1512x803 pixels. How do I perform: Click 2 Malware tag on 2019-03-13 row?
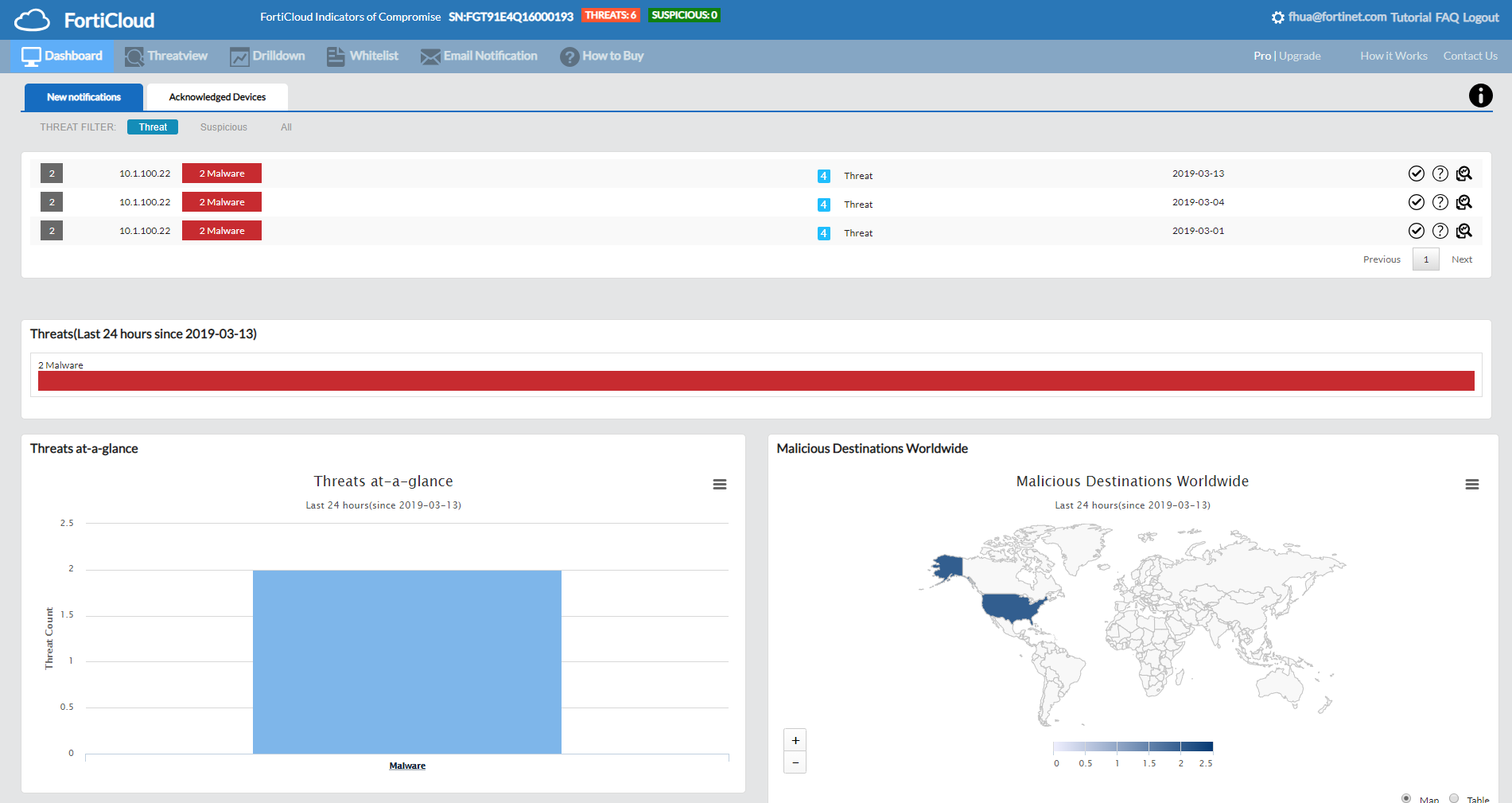(222, 173)
